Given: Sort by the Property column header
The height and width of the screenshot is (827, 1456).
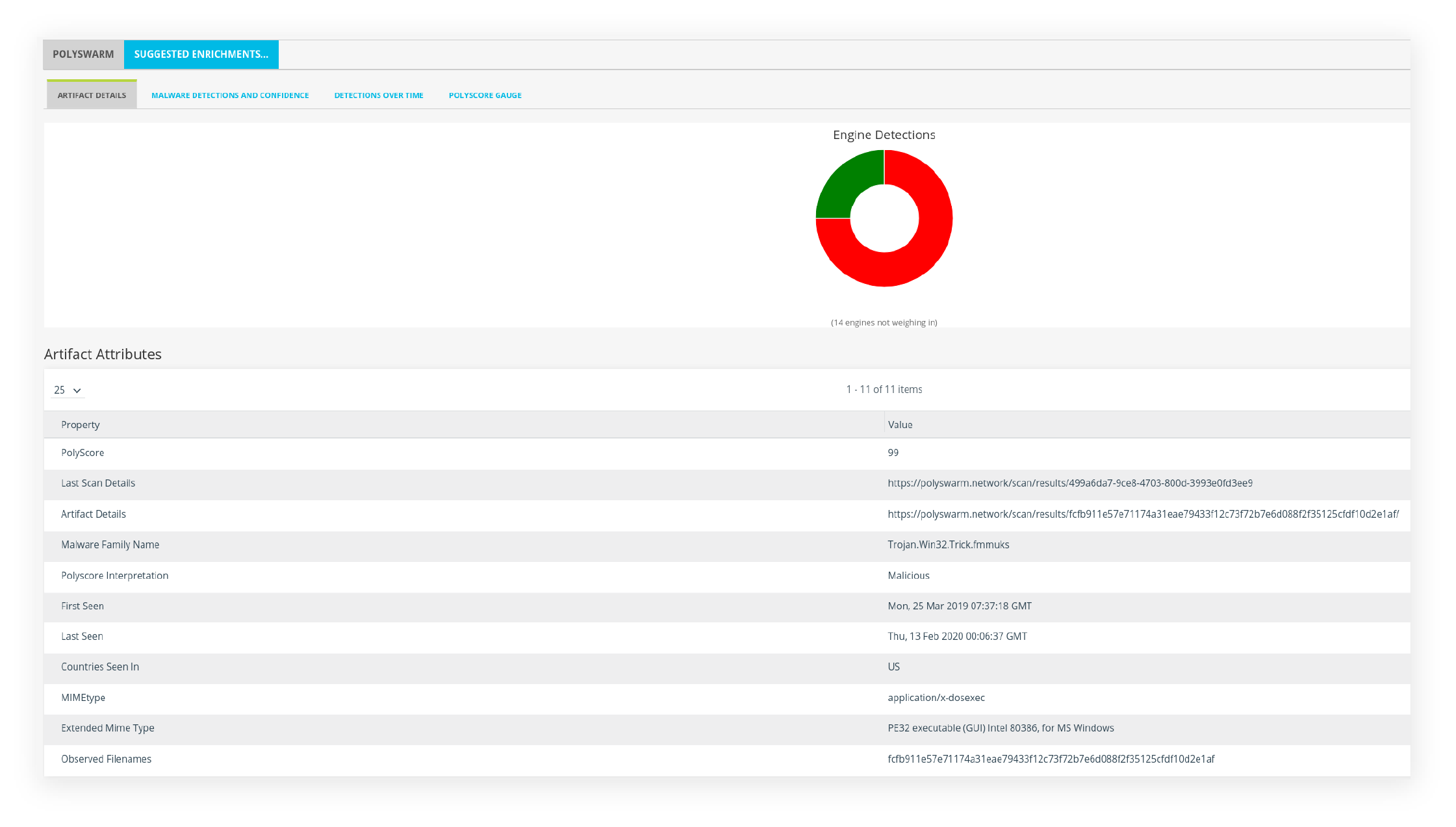Looking at the screenshot, I should 81,425.
